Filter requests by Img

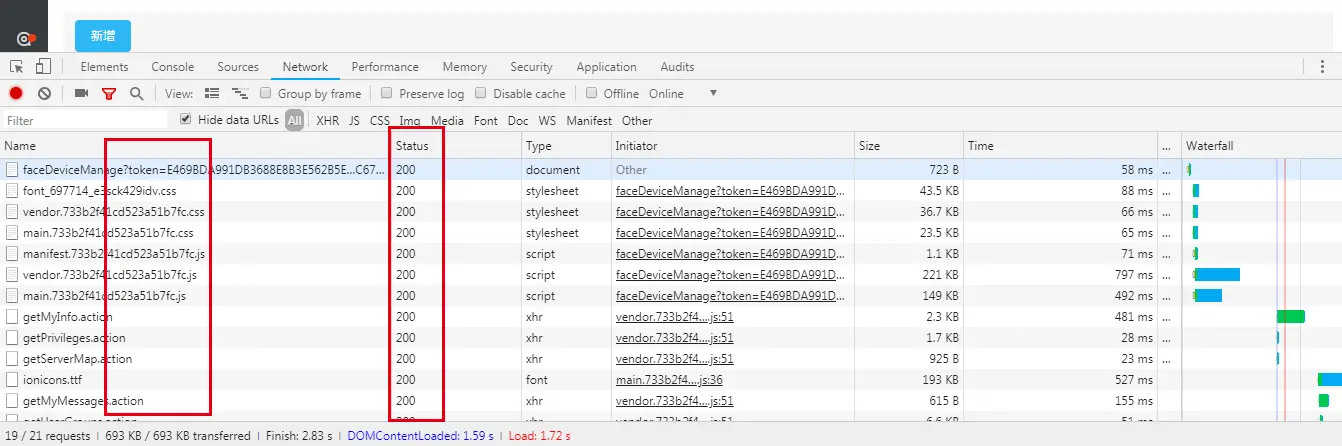point(410,121)
